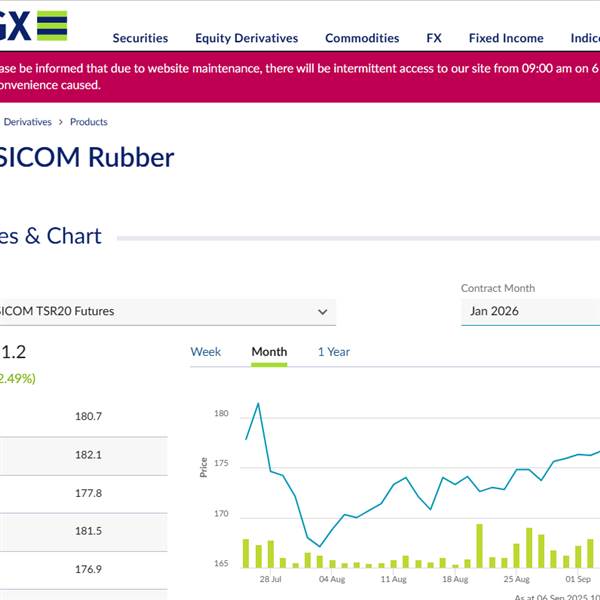Open the FX navigation menu
The image size is (600, 600).
pyautogui.click(x=434, y=38)
